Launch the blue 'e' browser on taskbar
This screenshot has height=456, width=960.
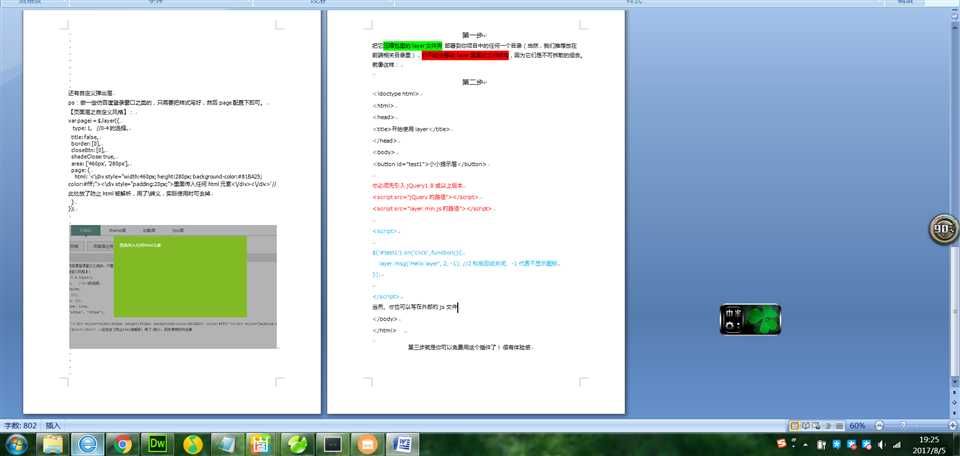coord(87,444)
